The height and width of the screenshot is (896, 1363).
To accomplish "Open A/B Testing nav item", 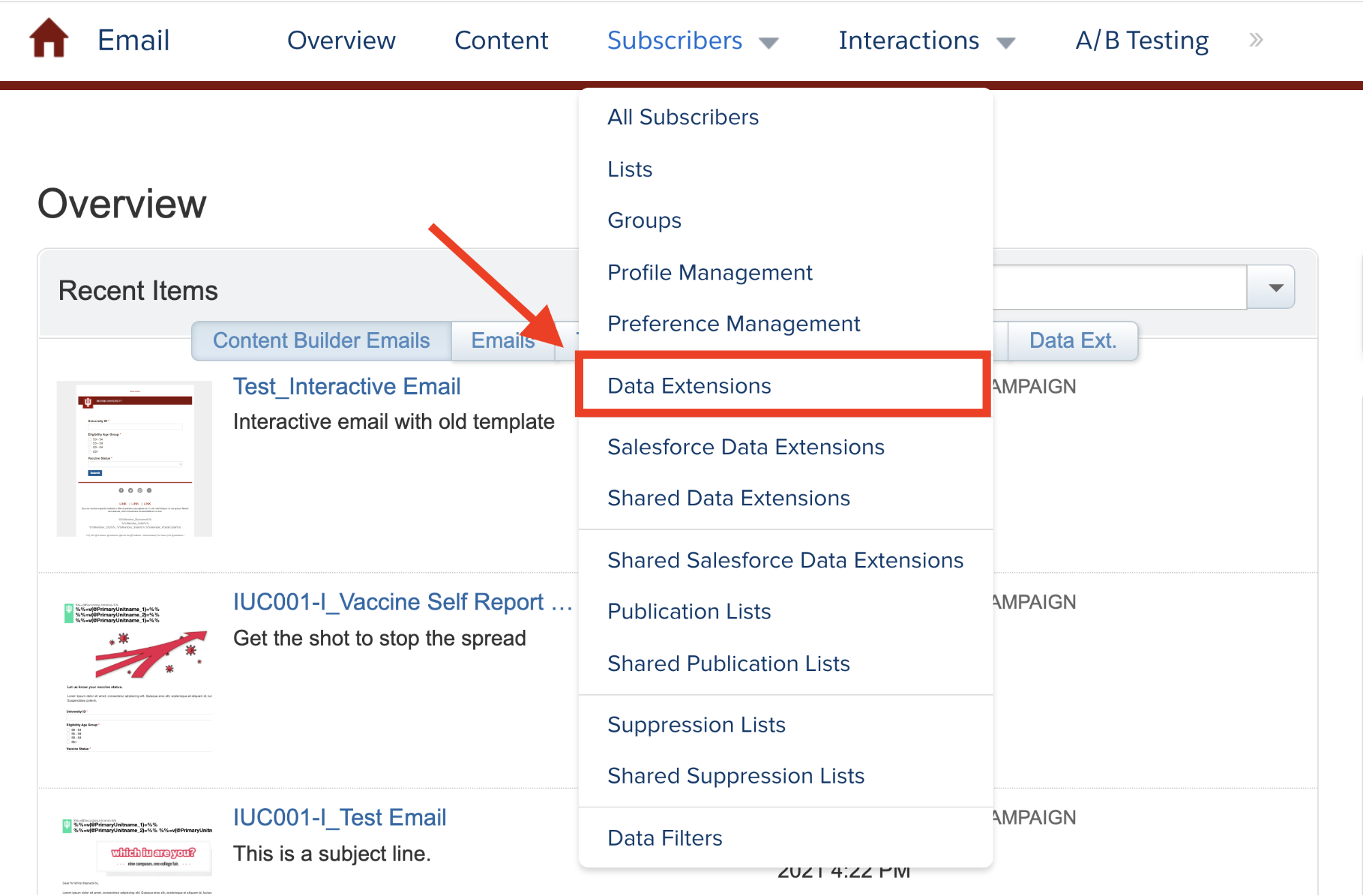I will coord(1142,40).
